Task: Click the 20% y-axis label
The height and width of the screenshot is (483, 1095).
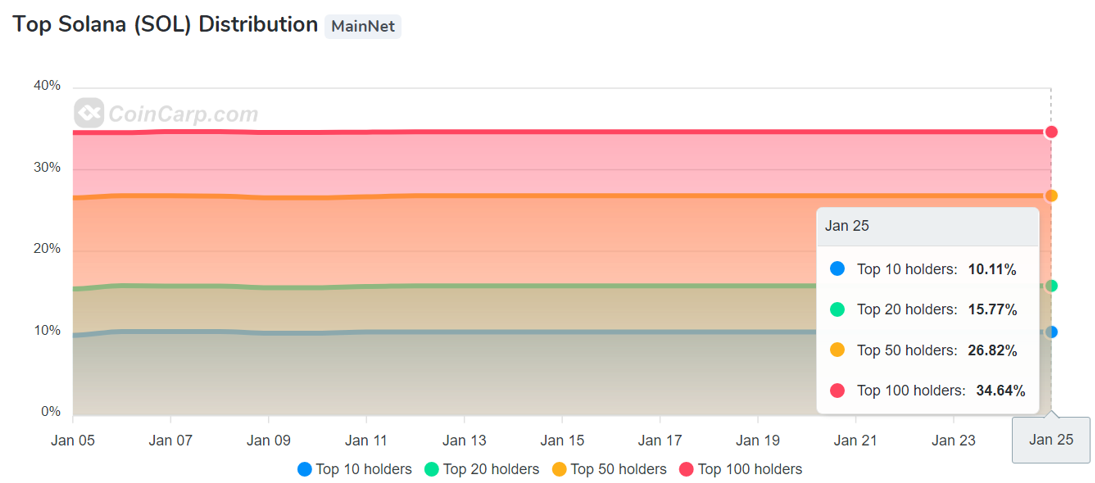Action: click(x=47, y=248)
